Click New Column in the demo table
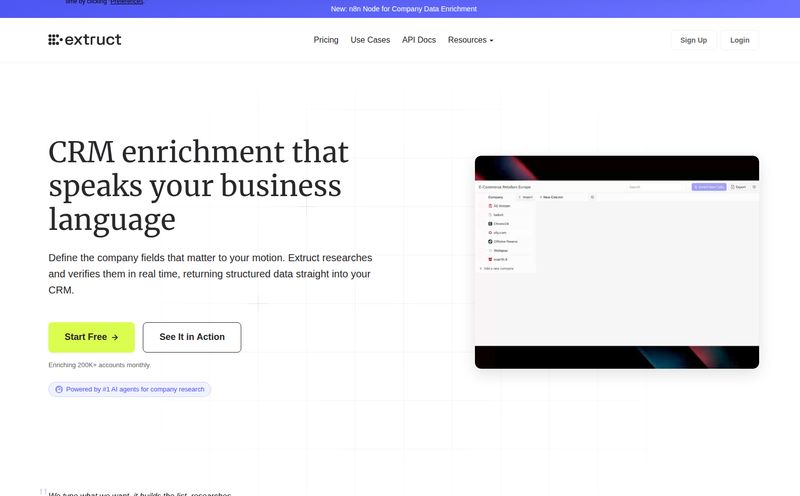This screenshot has width=800, height=496. pyautogui.click(x=551, y=197)
